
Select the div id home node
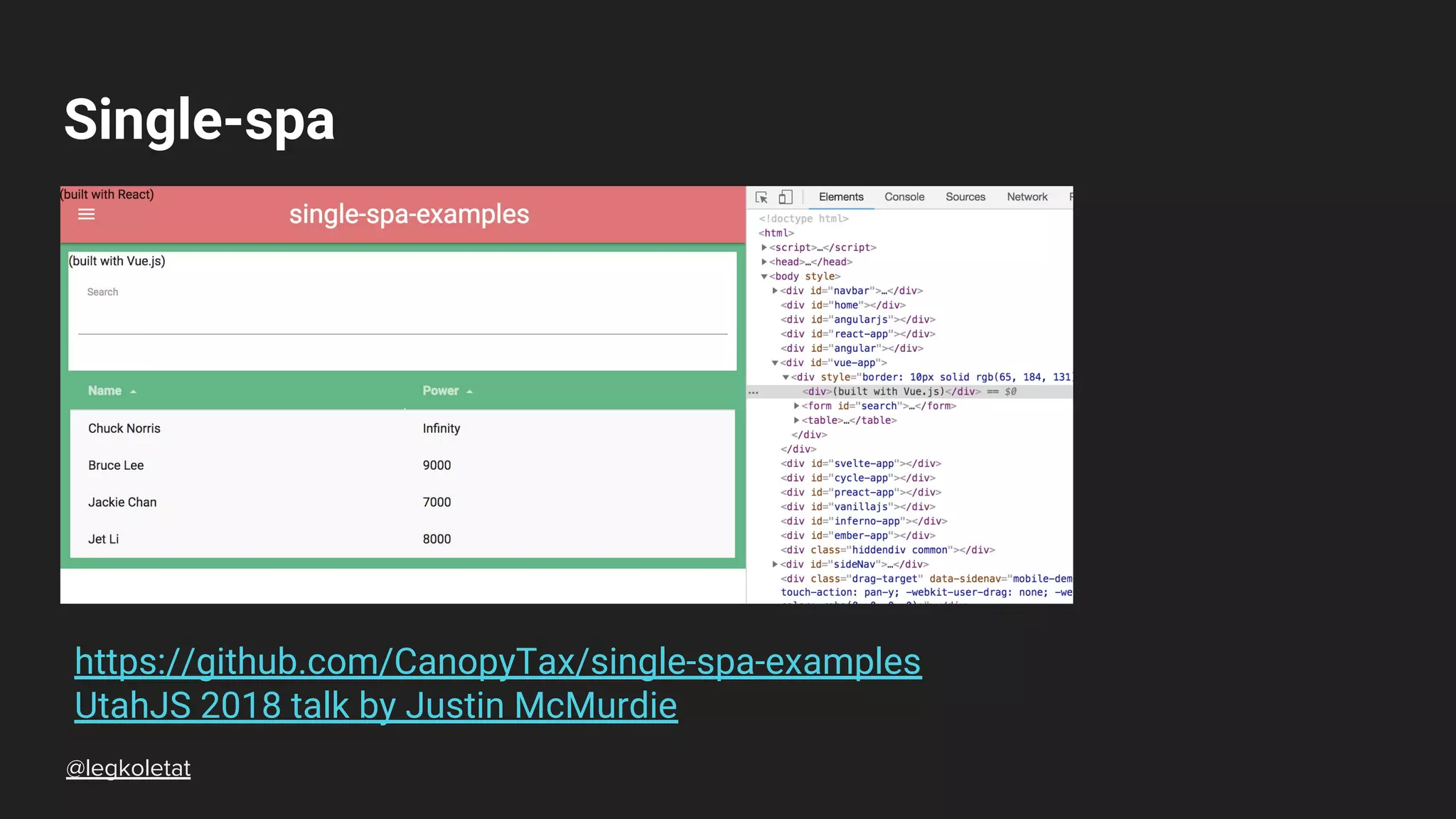click(843, 305)
